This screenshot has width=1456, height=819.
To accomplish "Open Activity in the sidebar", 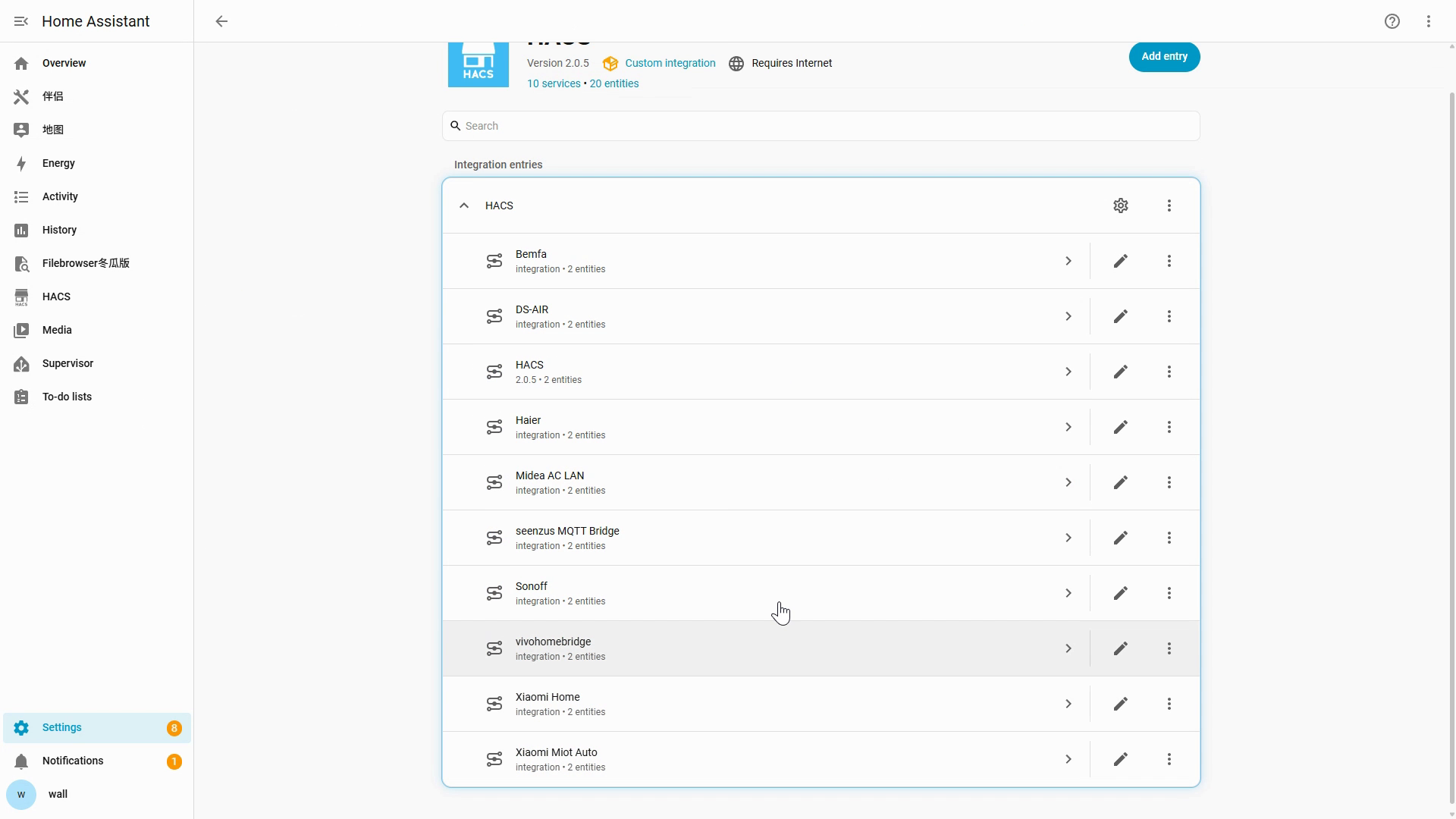I will point(97,196).
